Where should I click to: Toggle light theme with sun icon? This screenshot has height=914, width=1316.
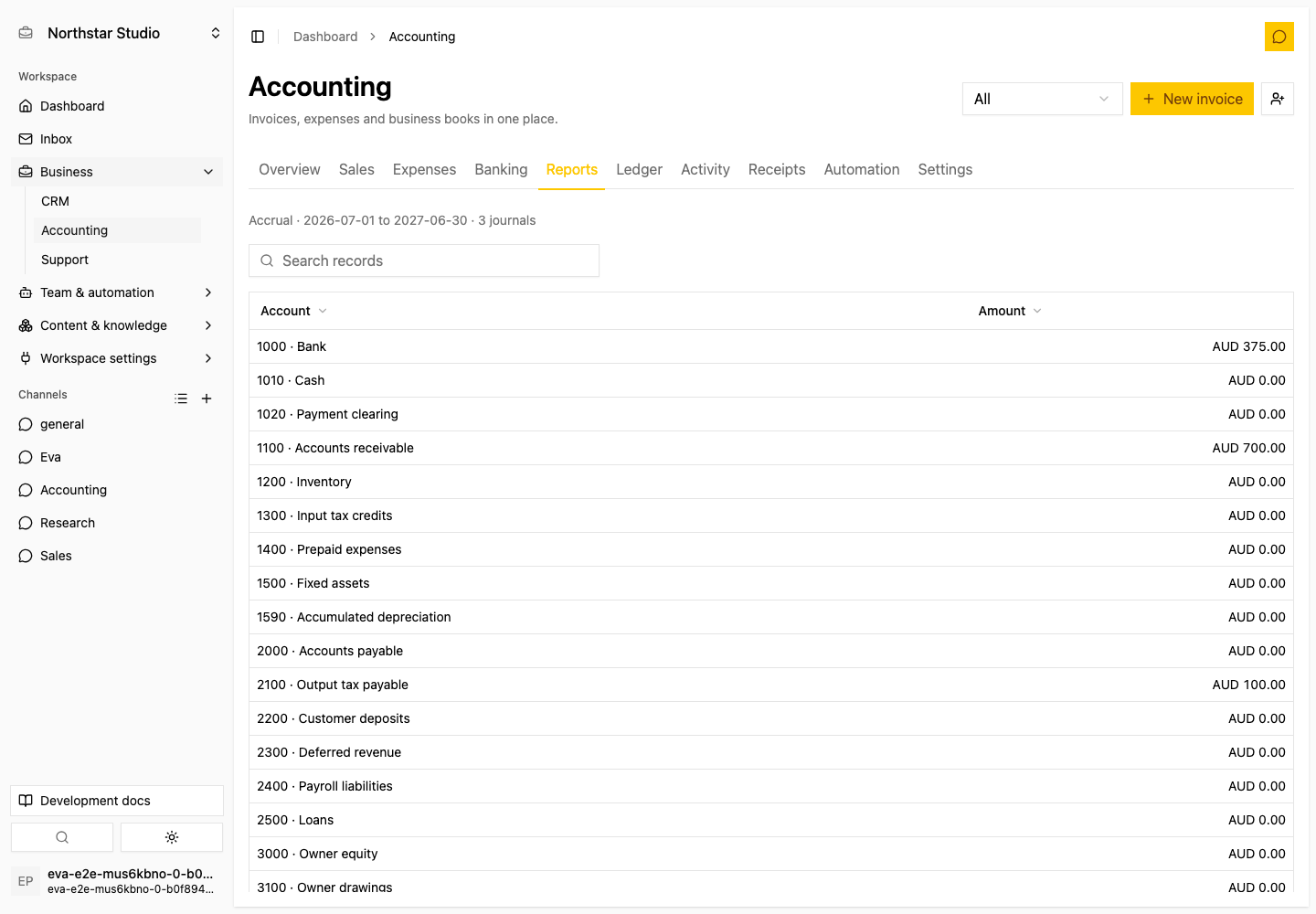click(x=172, y=837)
